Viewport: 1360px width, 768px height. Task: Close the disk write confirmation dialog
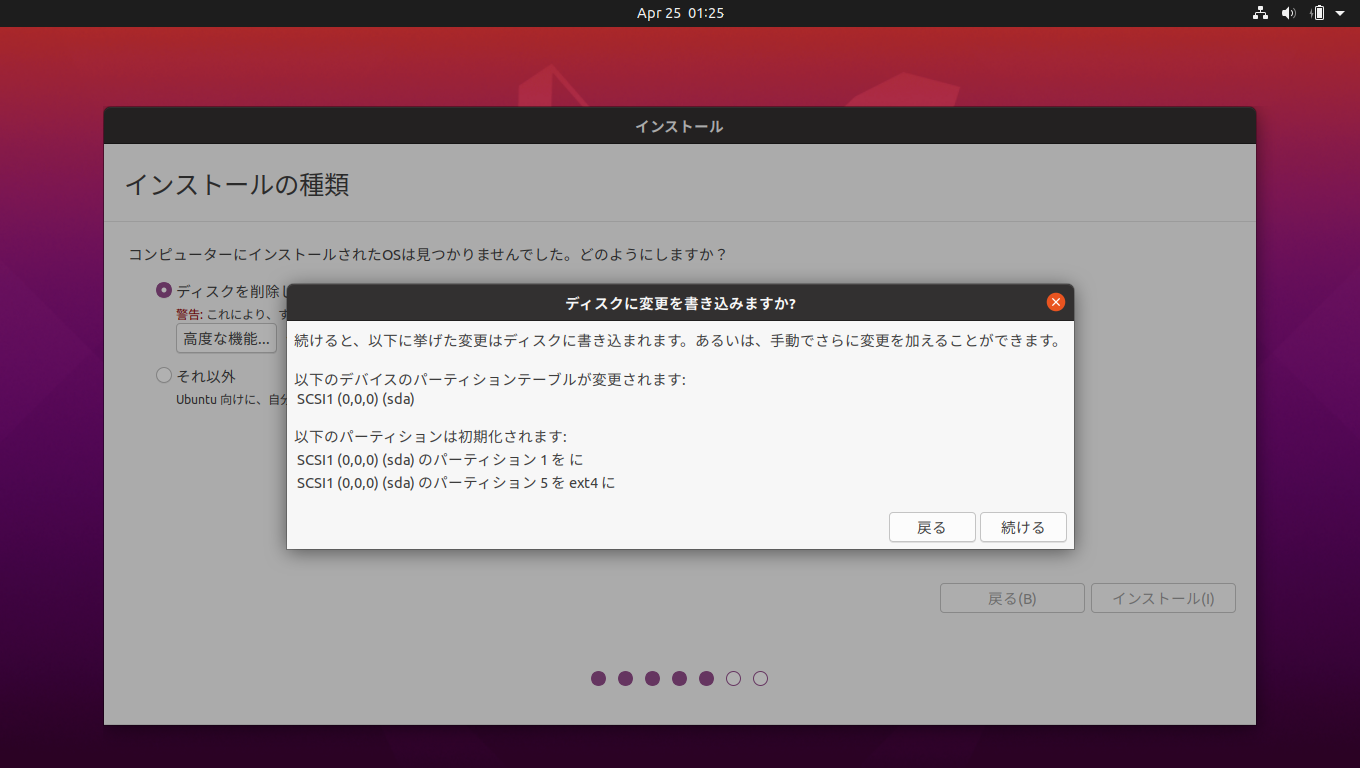coord(1055,302)
